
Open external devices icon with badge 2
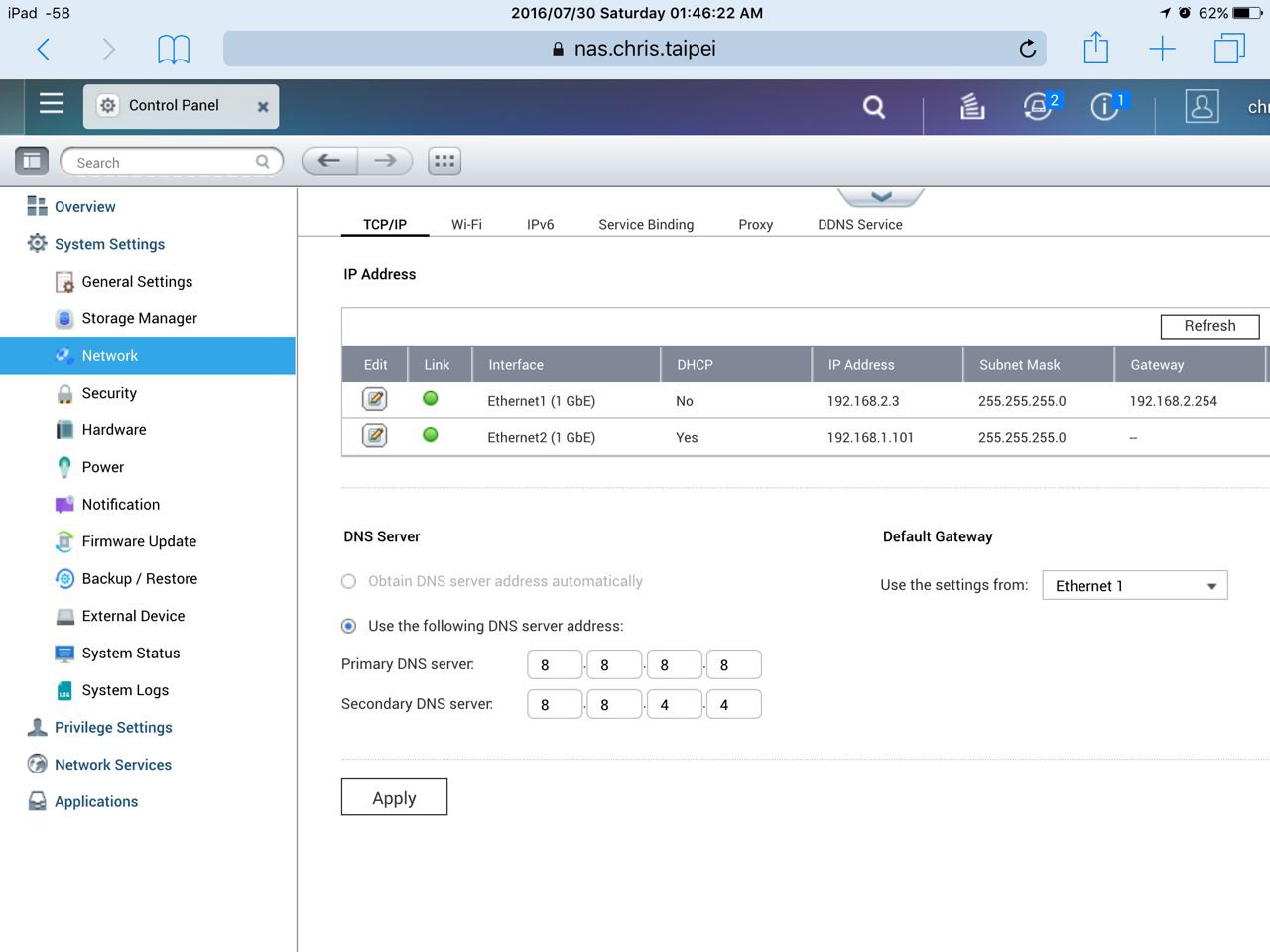(1039, 106)
